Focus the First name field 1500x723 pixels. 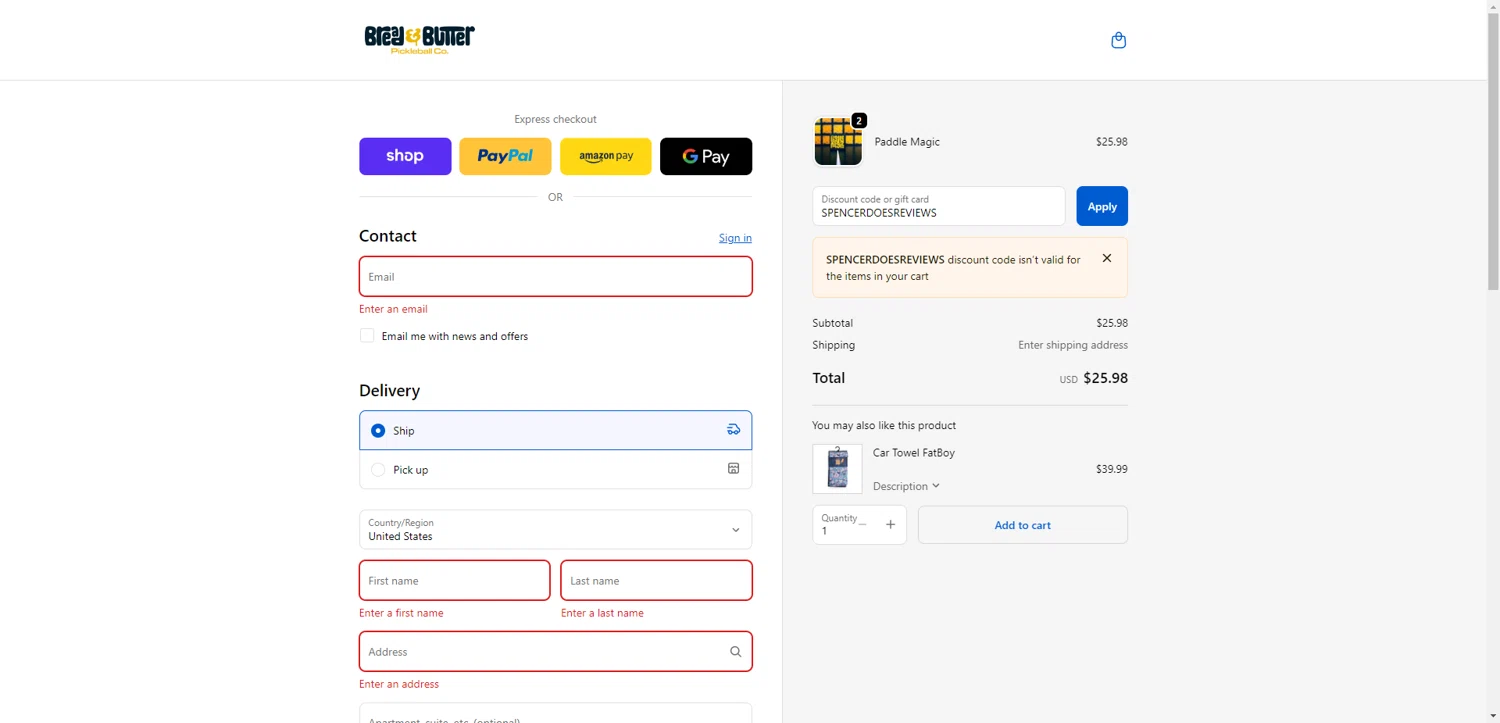[x=454, y=580]
